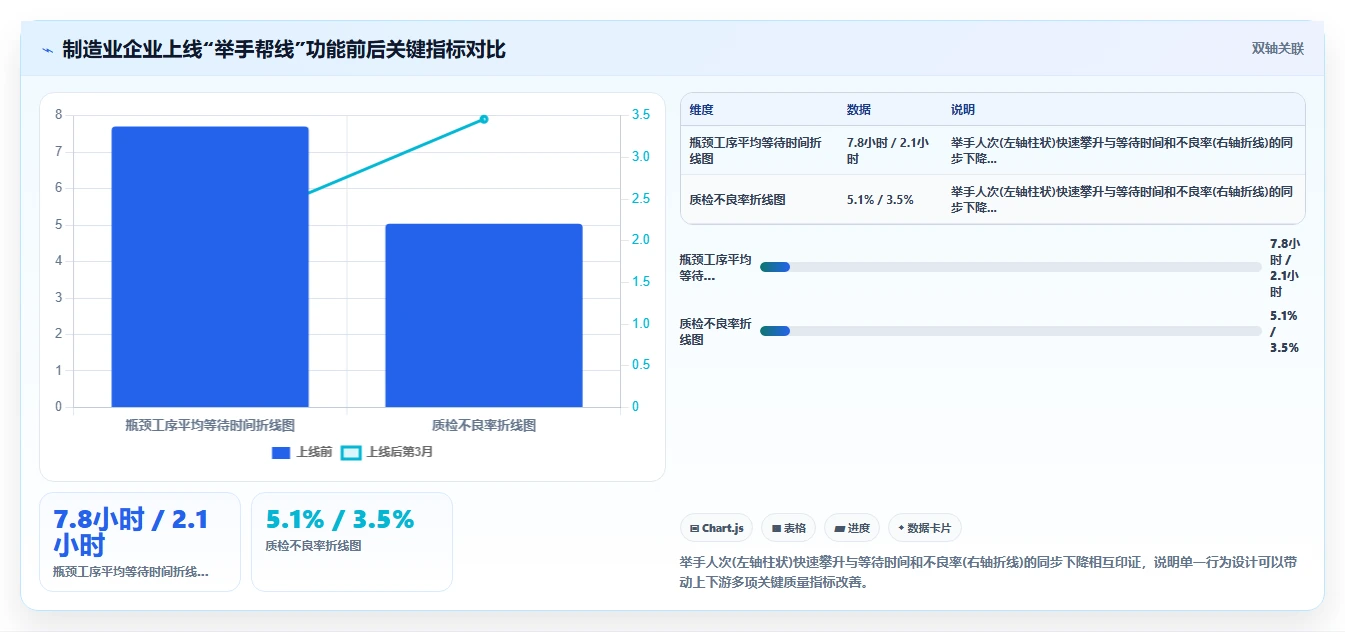Click the progress value 7.8小时 / 2.1小时
Image resolution: width=1345 pixels, height=632 pixels.
1285,267
